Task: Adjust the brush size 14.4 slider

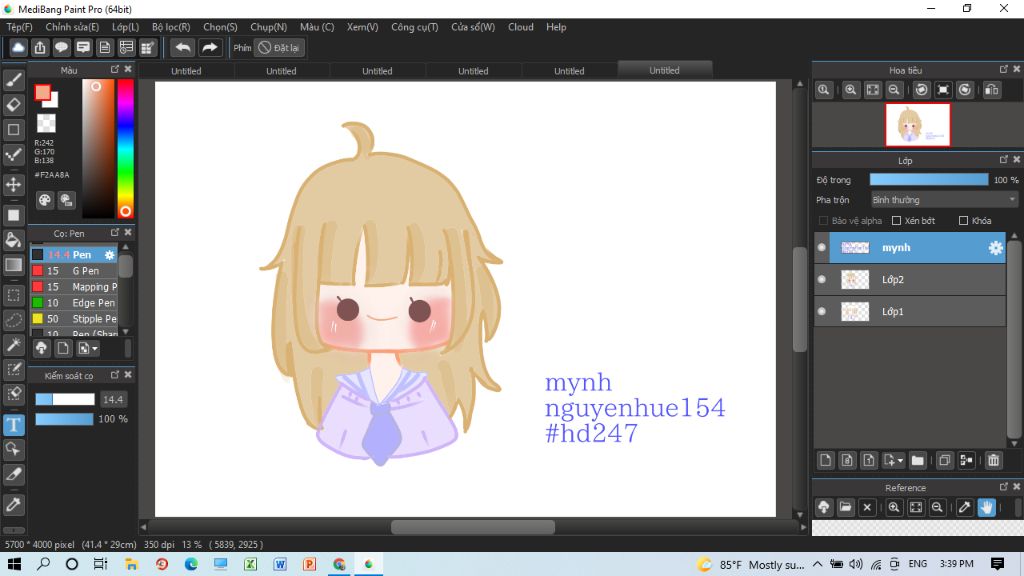Action: click(x=65, y=399)
